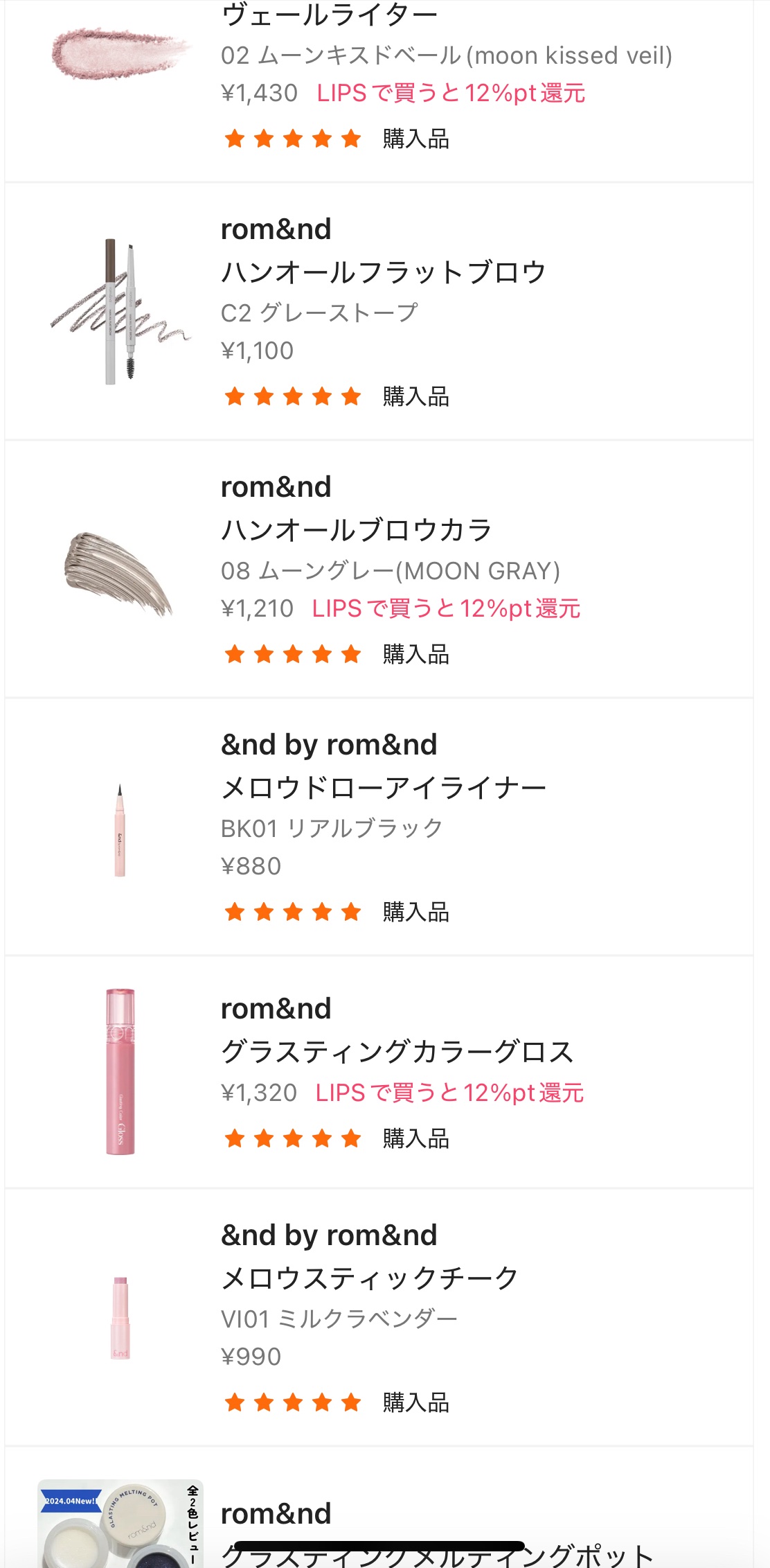Tap the ¥1,100 price of Flat Brow
The height and width of the screenshot is (1568, 770).
click(257, 351)
